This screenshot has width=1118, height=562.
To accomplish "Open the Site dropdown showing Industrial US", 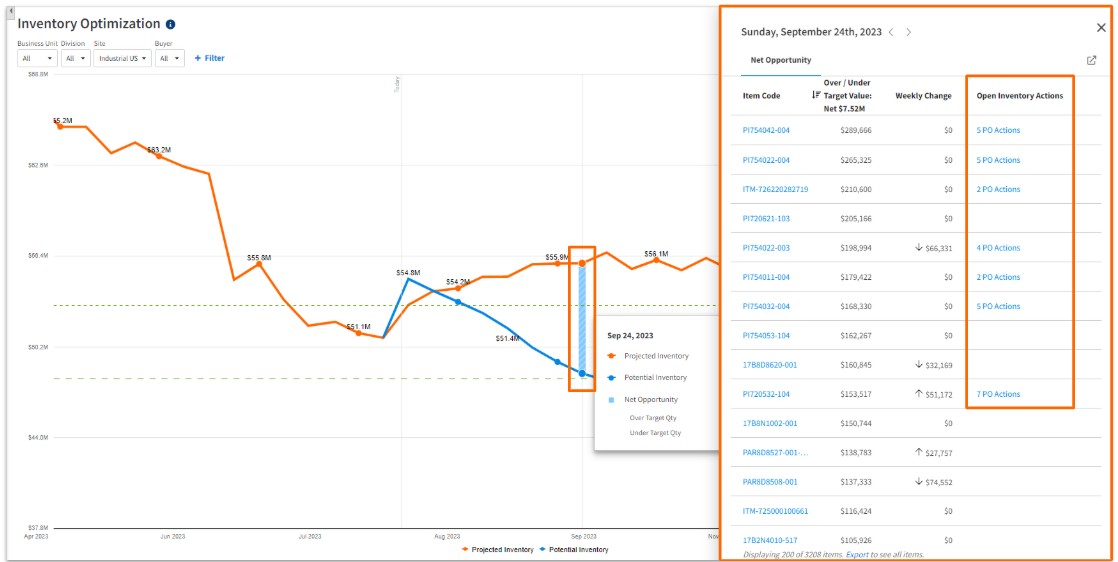I will coord(123,58).
